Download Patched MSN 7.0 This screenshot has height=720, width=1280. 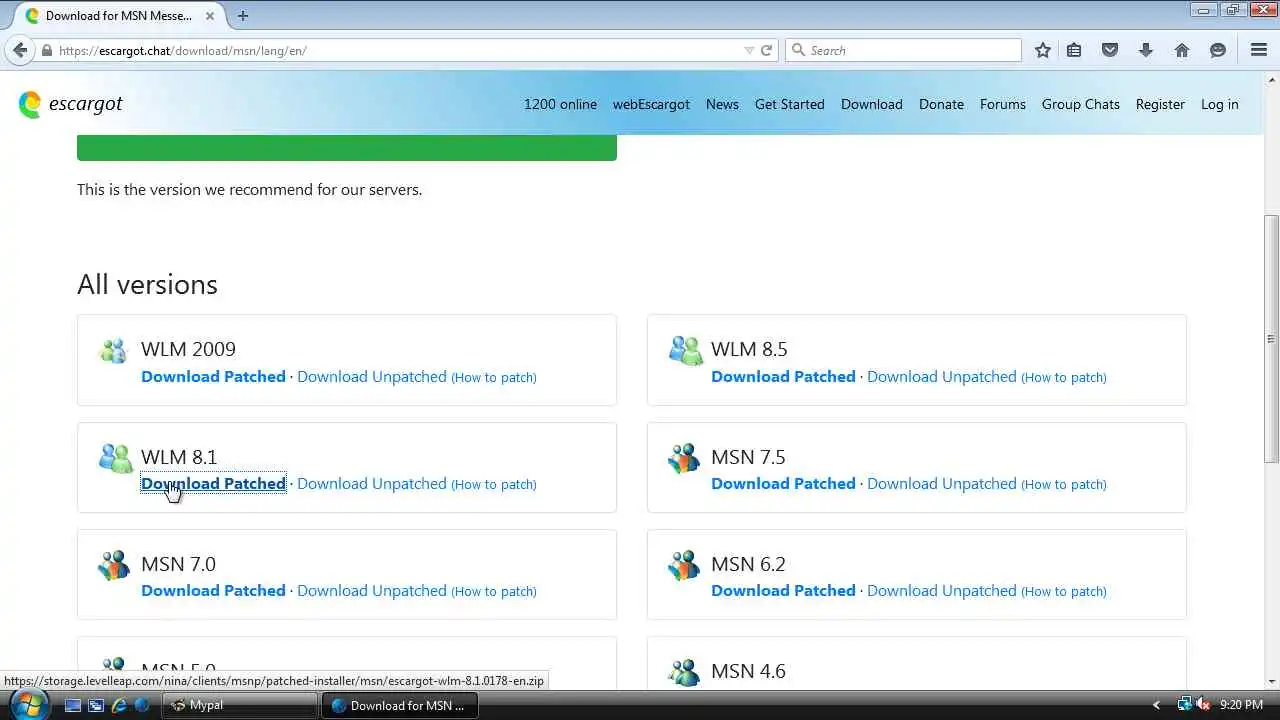[213, 591]
